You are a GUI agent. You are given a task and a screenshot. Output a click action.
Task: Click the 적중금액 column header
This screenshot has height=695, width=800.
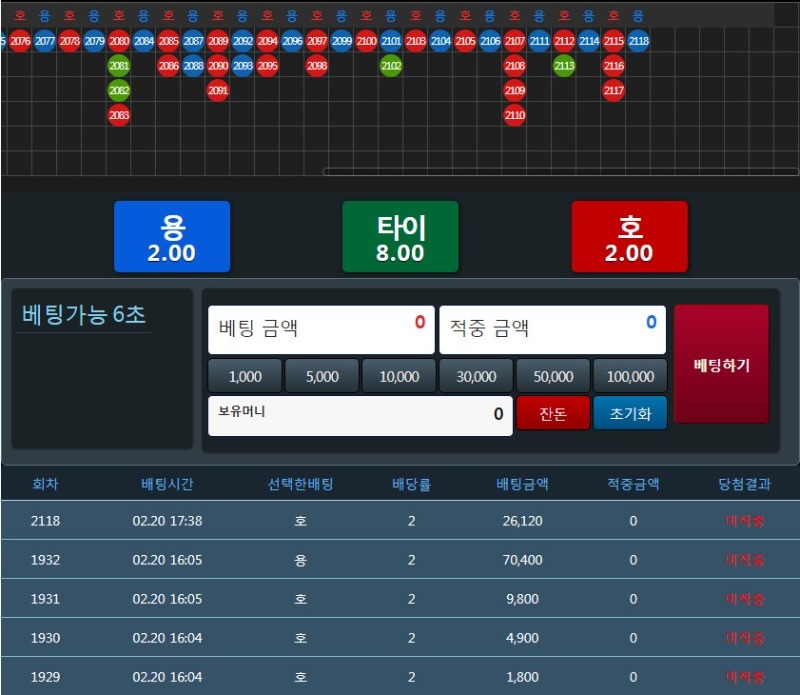633,484
